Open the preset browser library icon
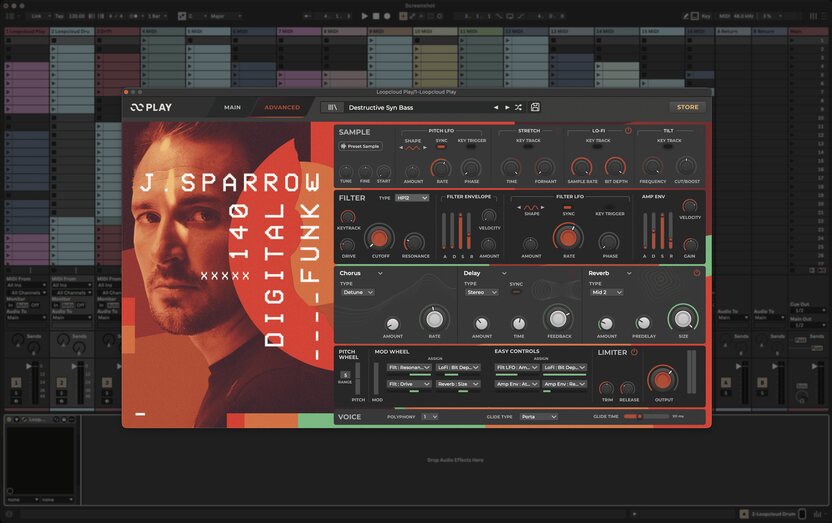Viewport: 832px width, 523px height. 332,107
